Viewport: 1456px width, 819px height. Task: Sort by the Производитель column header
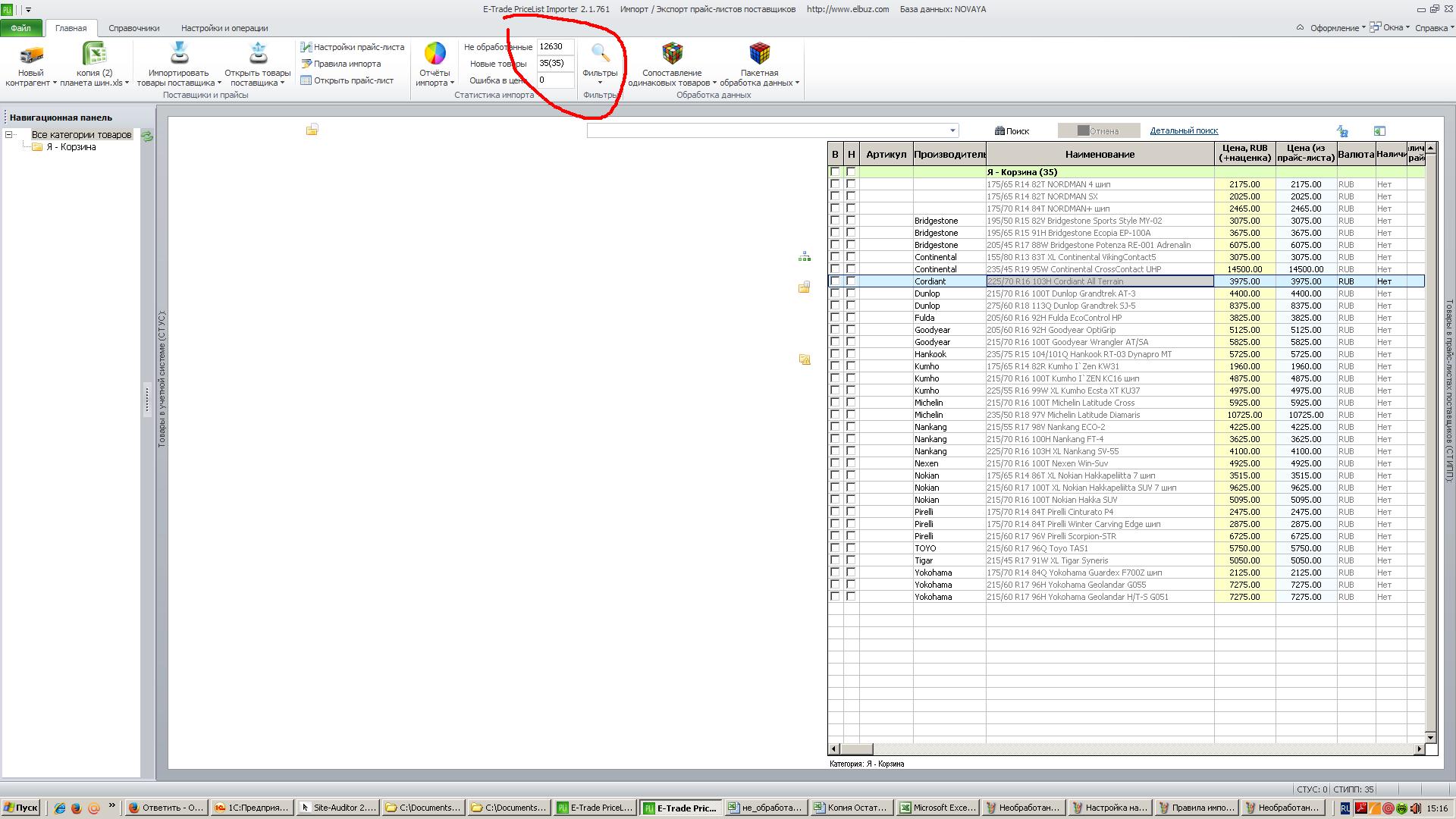(949, 154)
